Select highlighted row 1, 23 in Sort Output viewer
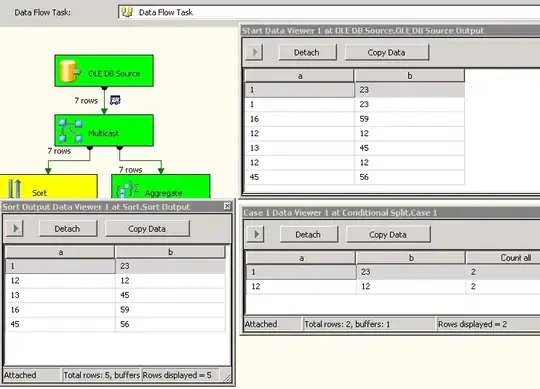The width and height of the screenshot is (540, 389). tap(116, 266)
